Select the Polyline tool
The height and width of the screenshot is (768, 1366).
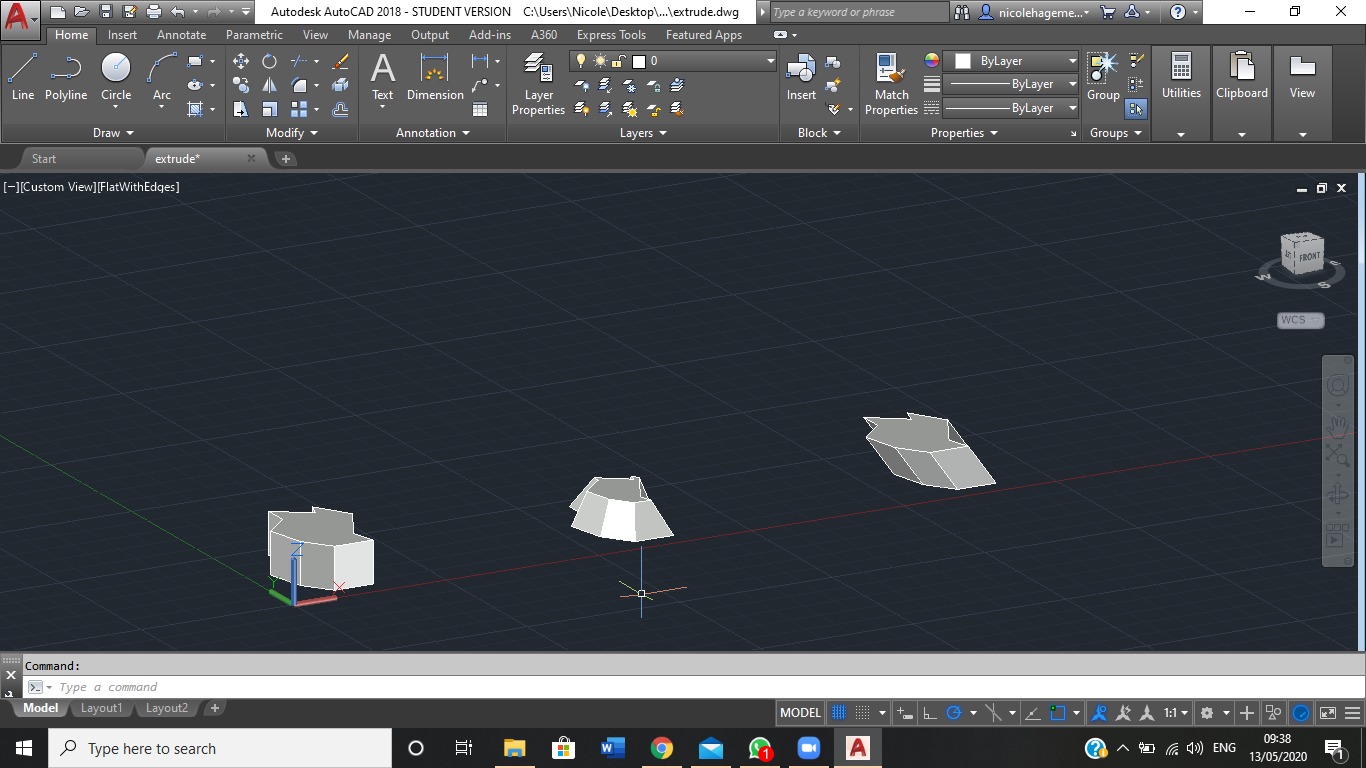pyautogui.click(x=66, y=75)
